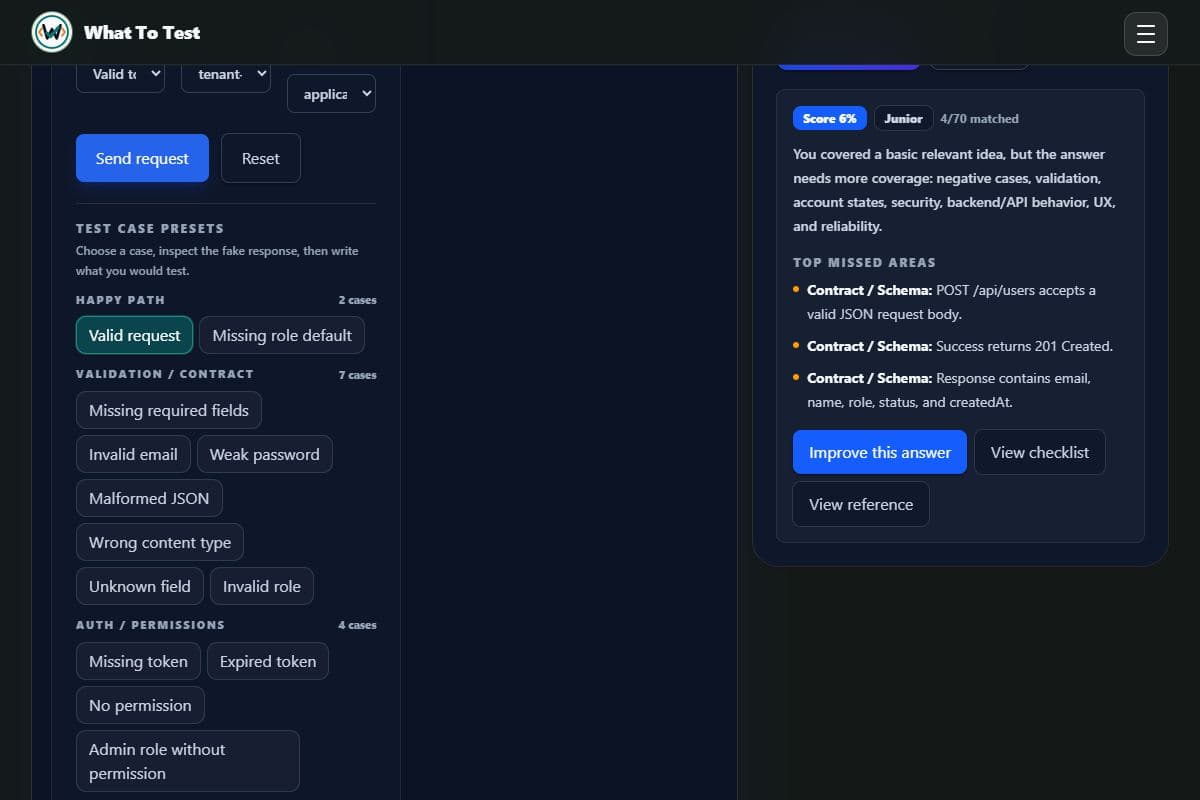1200x800 pixels.
Task: Click Improve this answer
Action: (880, 452)
